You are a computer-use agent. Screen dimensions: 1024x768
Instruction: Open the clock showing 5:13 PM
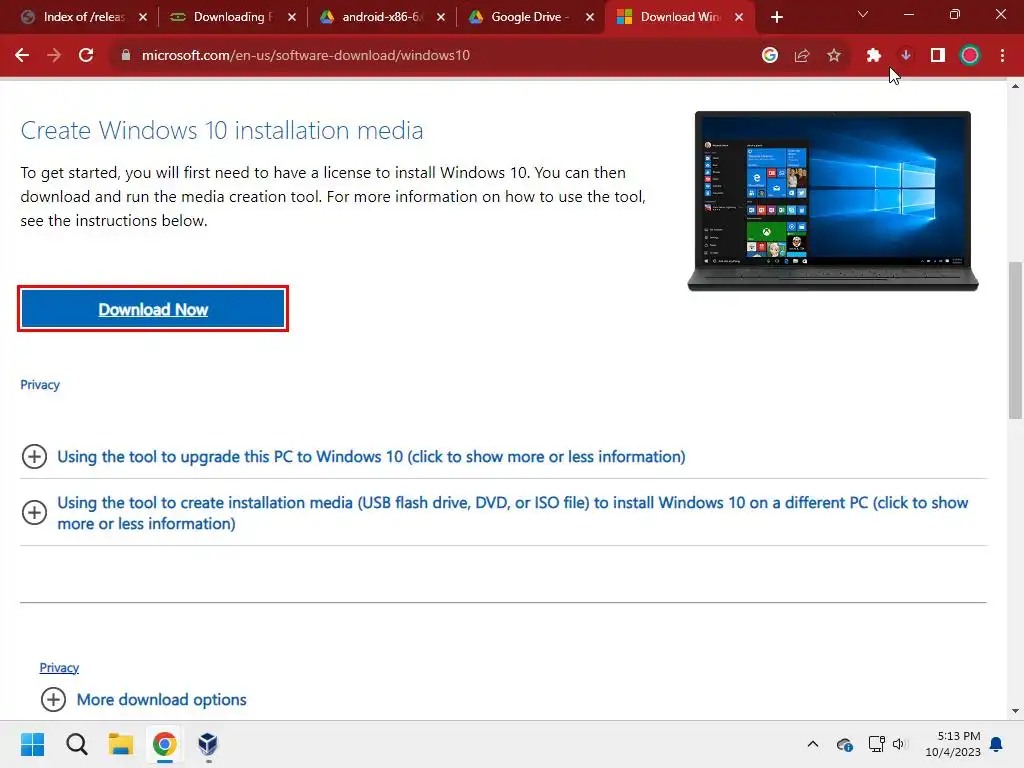tap(953, 744)
